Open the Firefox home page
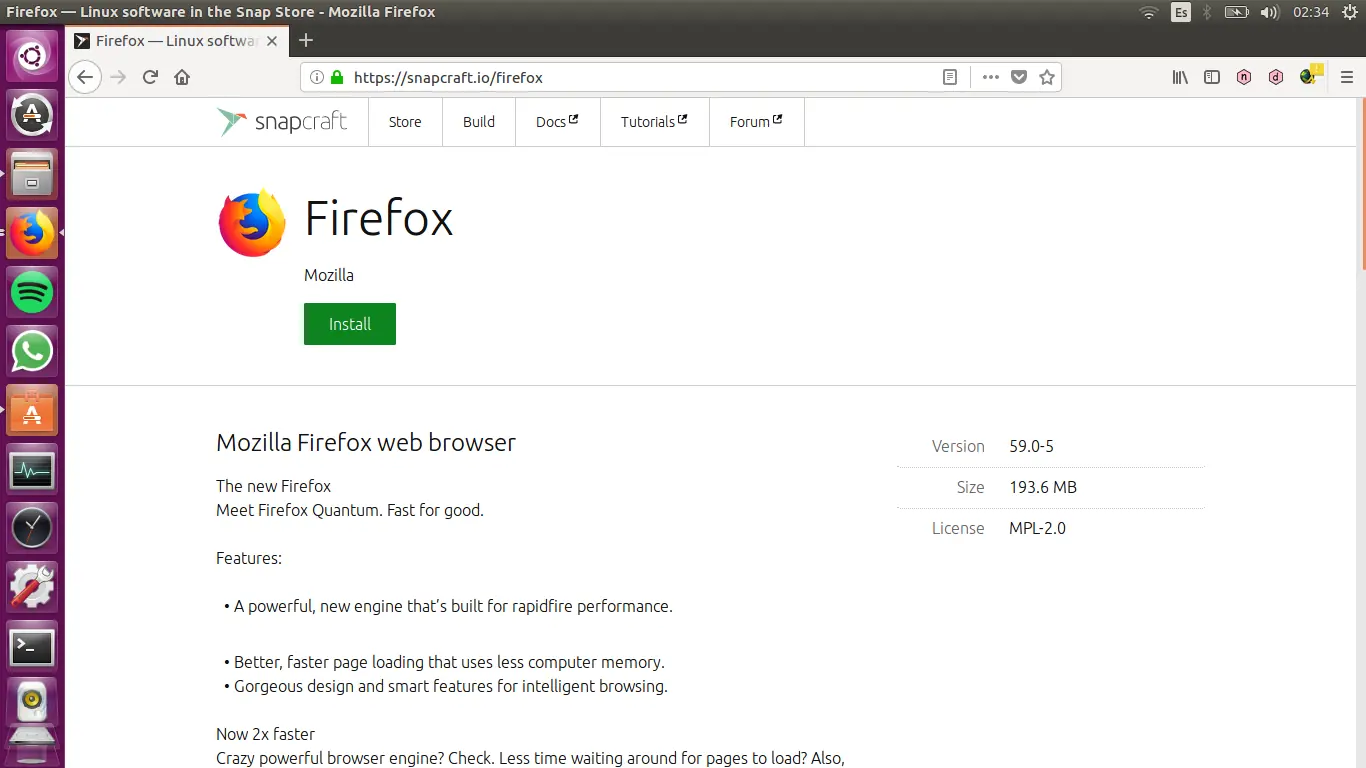1366x768 pixels. tap(182, 77)
